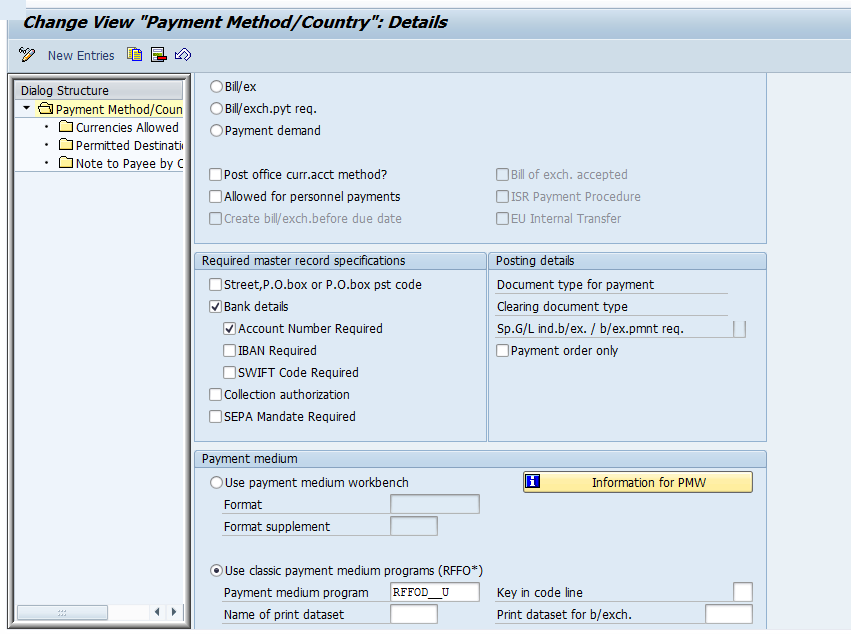851x634 pixels.
Task: Uncheck Account Number Required checkbox
Action: pyautogui.click(x=230, y=328)
